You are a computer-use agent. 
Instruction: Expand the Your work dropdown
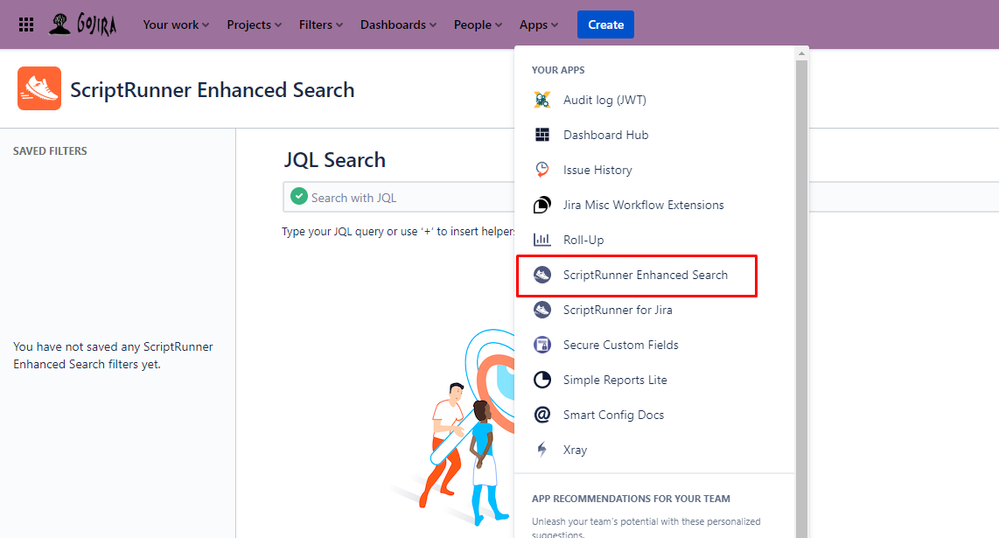pos(176,25)
